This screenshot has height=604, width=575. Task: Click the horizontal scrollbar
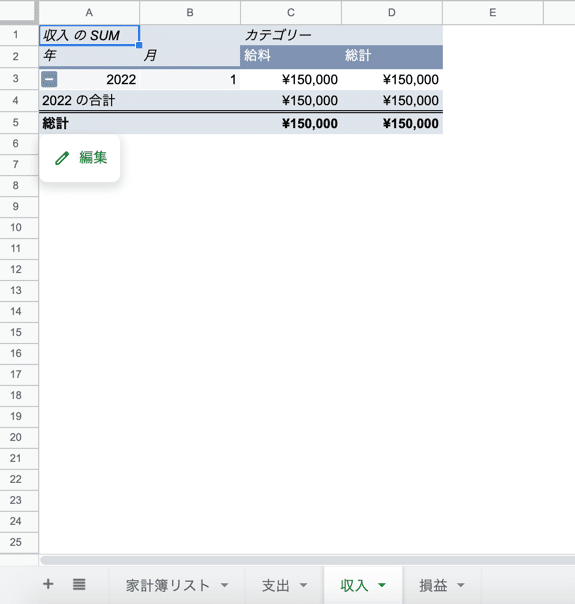coord(307,560)
